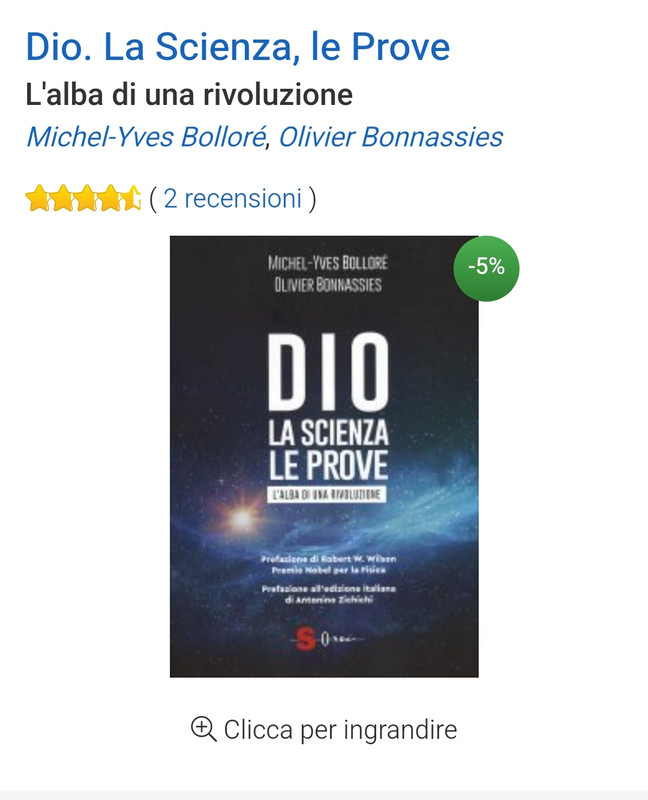Click the bright star glow on the cover

click(241, 519)
